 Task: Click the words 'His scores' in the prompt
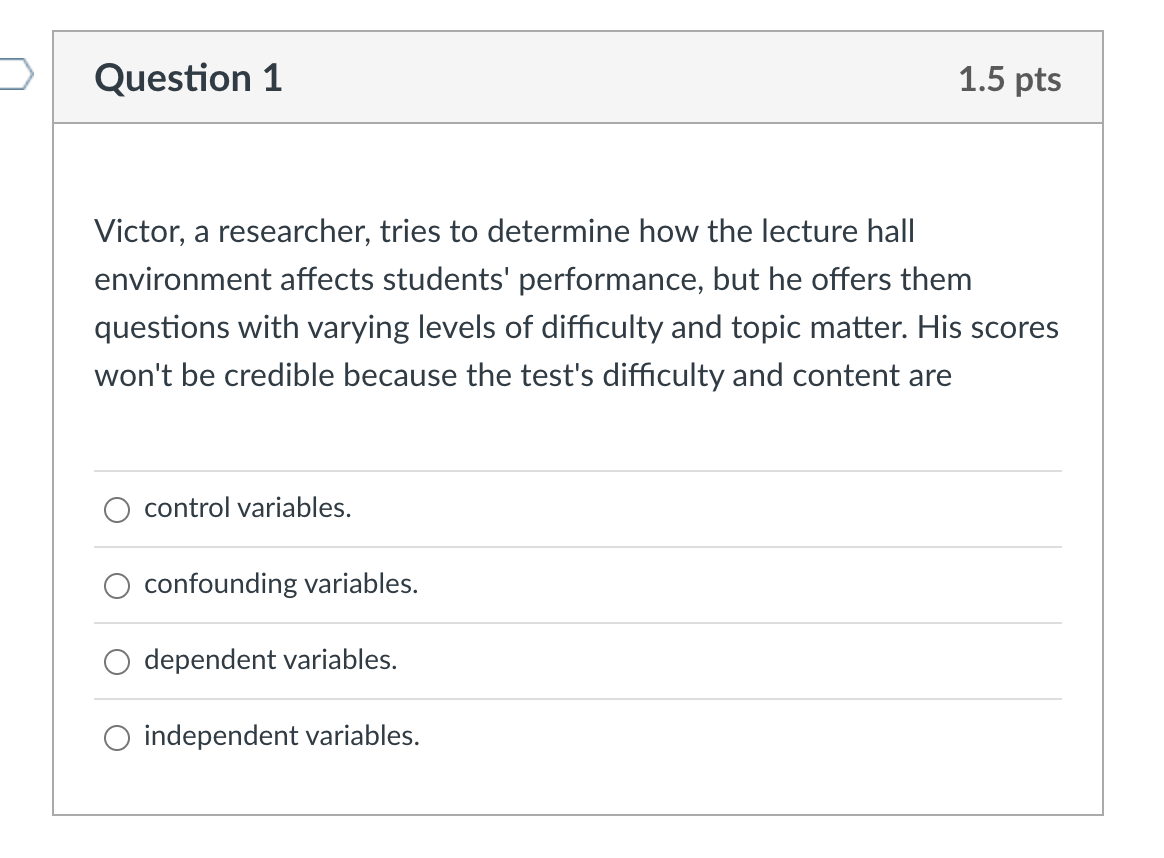pos(988,327)
